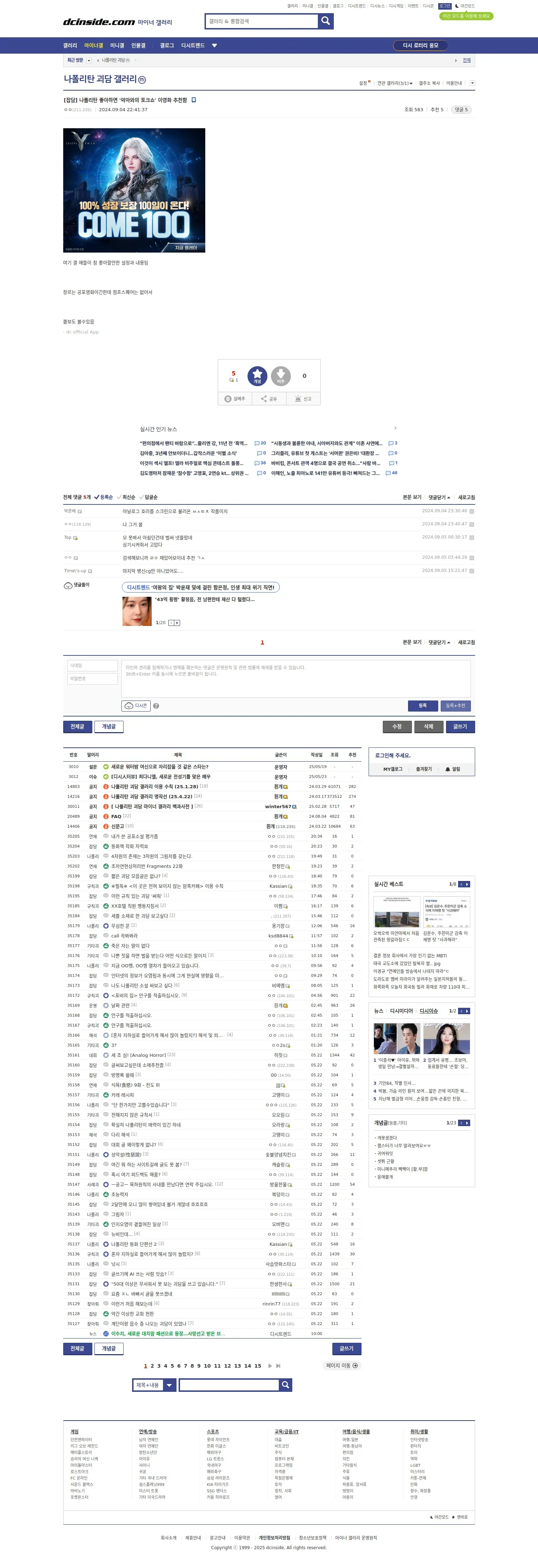Expand recent-visit list right arrow near 전체
This screenshot has width=538, height=1568.
[456, 61]
